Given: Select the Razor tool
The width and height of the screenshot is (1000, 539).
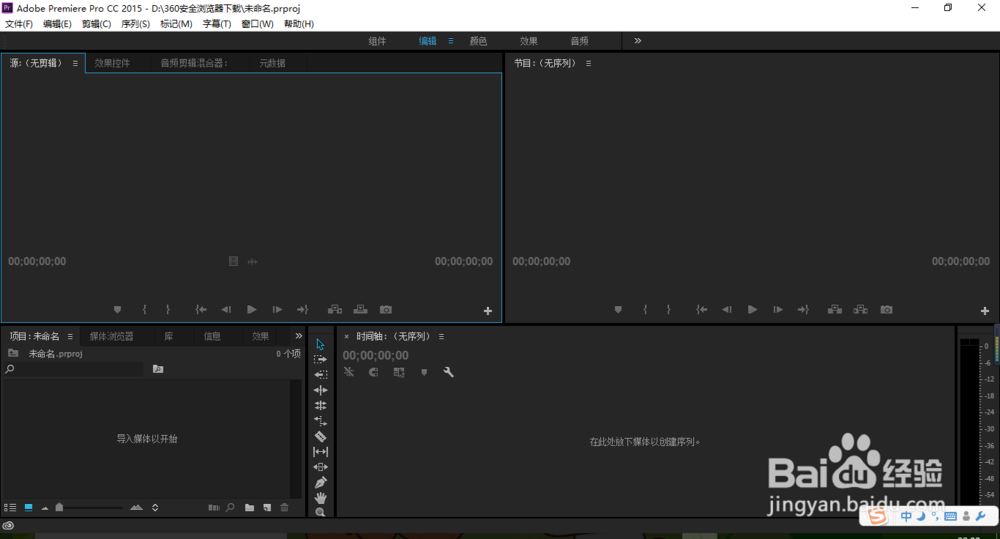Looking at the screenshot, I should click(x=320, y=436).
